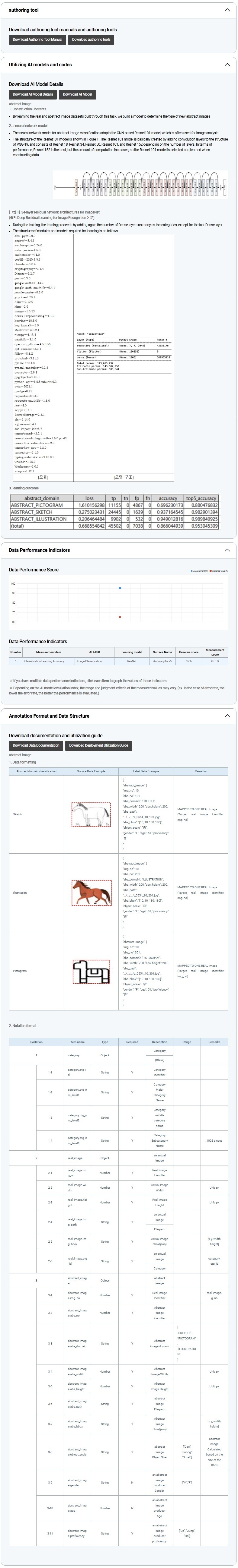Image resolution: width=238 pixels, height=1568 pixels.
Task: Collapse the Data Performance Indicators section
Action: point(227,550)
